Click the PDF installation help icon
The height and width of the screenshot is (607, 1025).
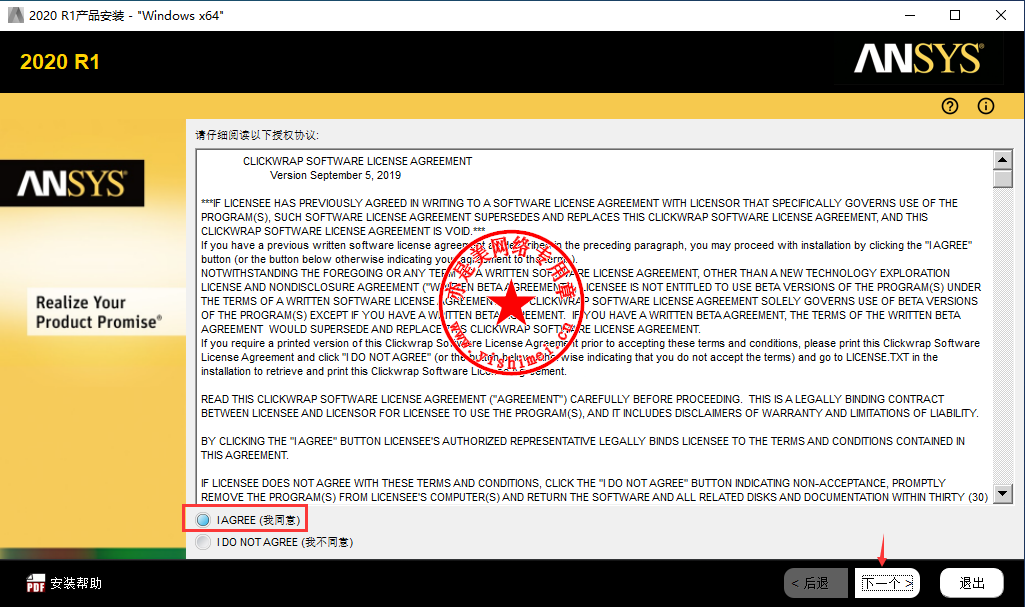(x=35, y=583)
